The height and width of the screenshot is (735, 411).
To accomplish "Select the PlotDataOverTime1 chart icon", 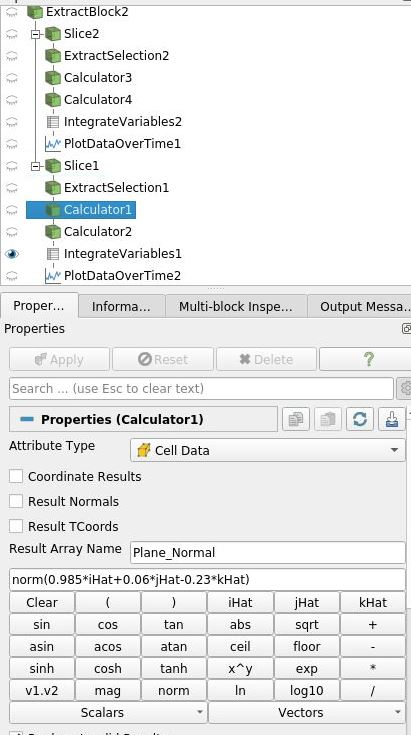I will 53,143.
